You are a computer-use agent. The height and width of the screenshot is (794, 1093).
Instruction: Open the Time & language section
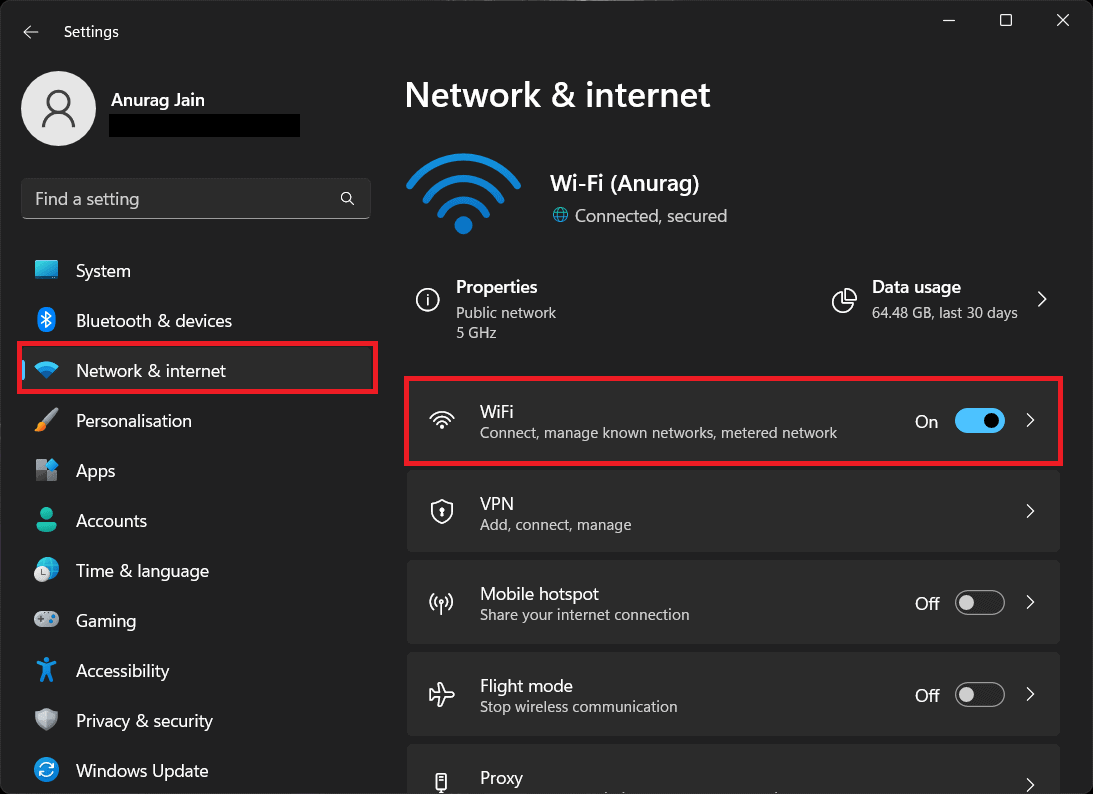[142, 571]
